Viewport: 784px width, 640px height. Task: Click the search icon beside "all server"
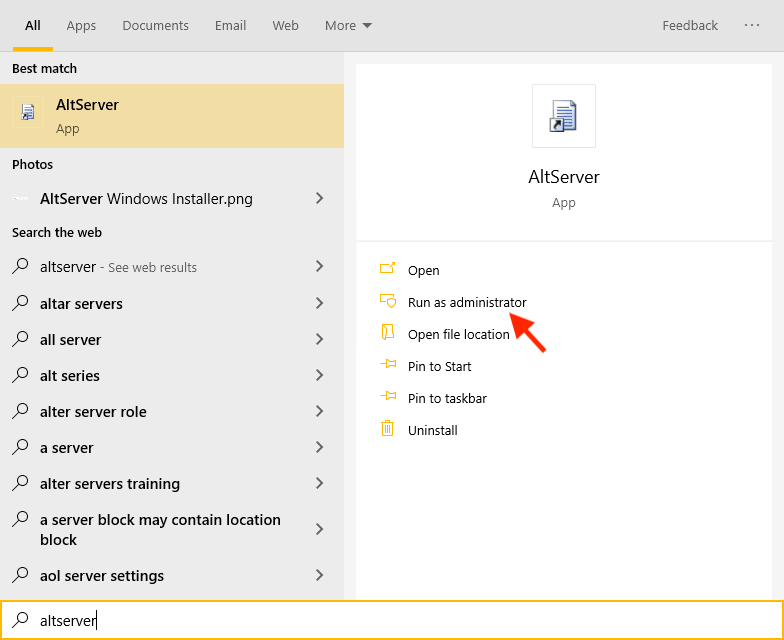point(20,338)
